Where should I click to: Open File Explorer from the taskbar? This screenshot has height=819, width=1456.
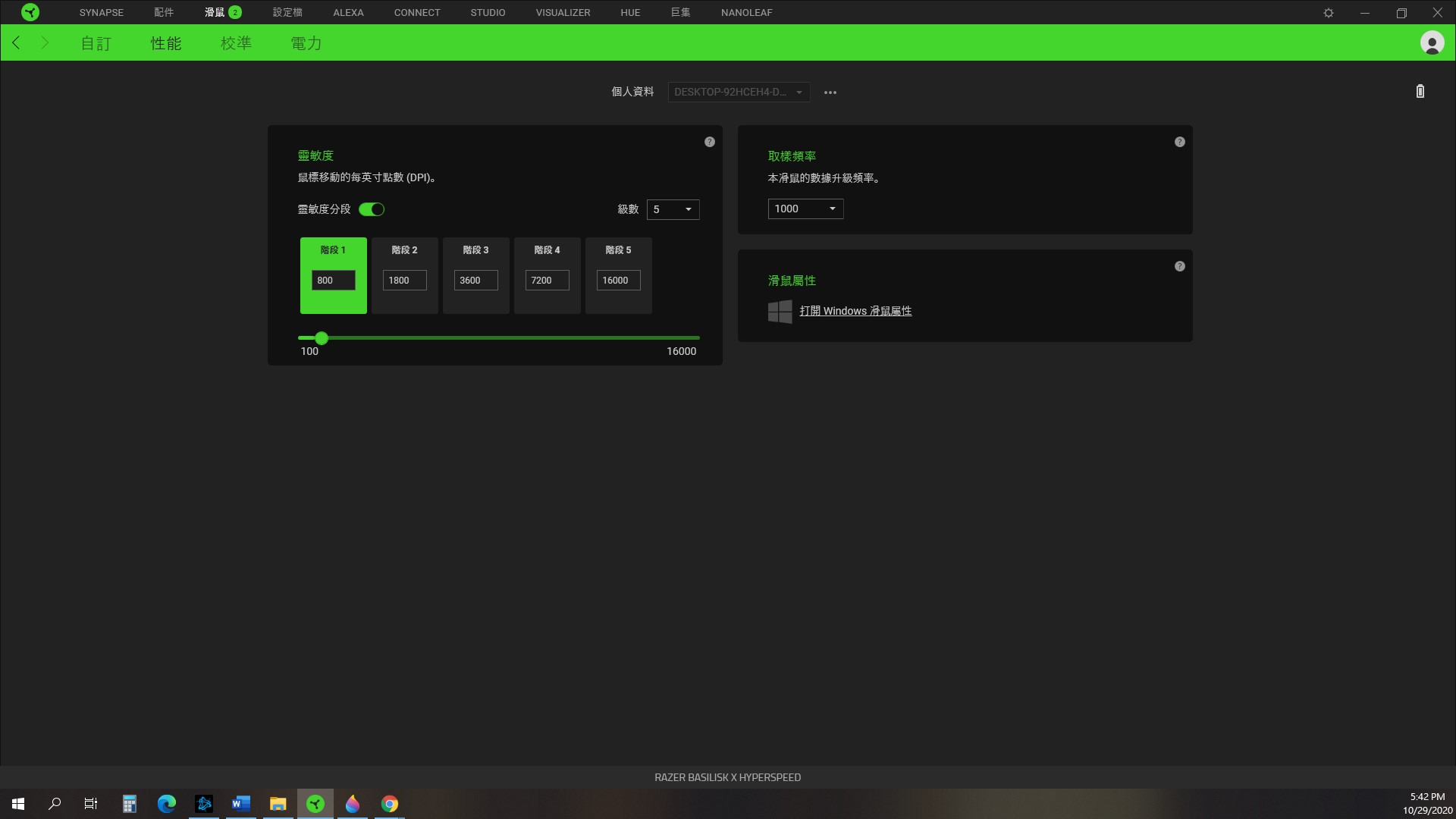point(278,804)
